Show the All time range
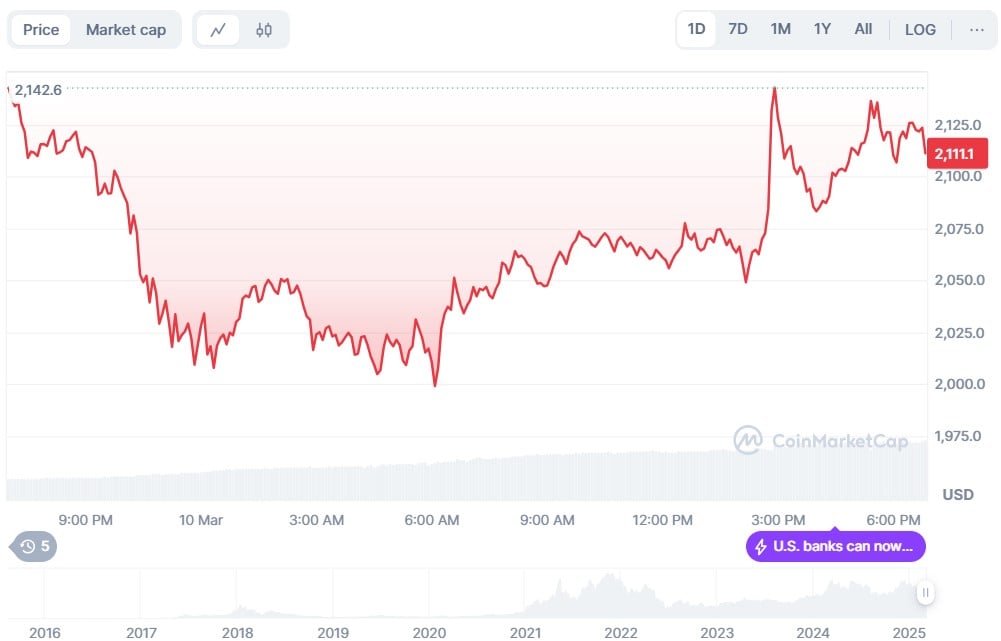 [863, 29]
